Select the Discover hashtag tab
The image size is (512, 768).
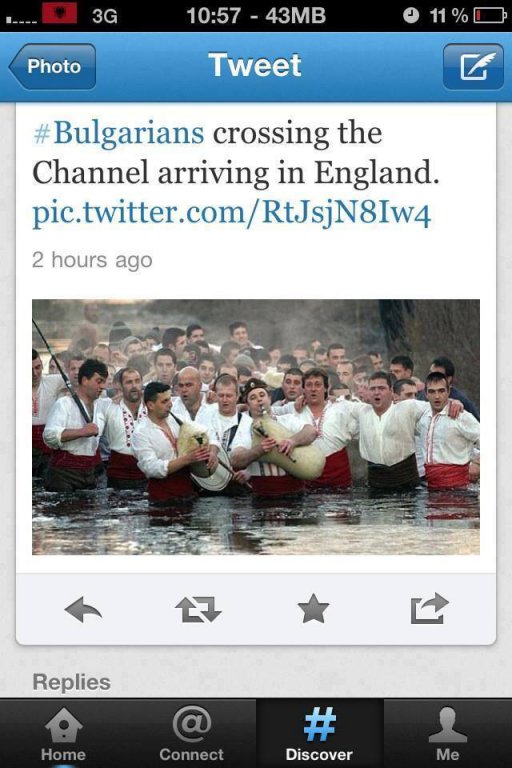319,733
